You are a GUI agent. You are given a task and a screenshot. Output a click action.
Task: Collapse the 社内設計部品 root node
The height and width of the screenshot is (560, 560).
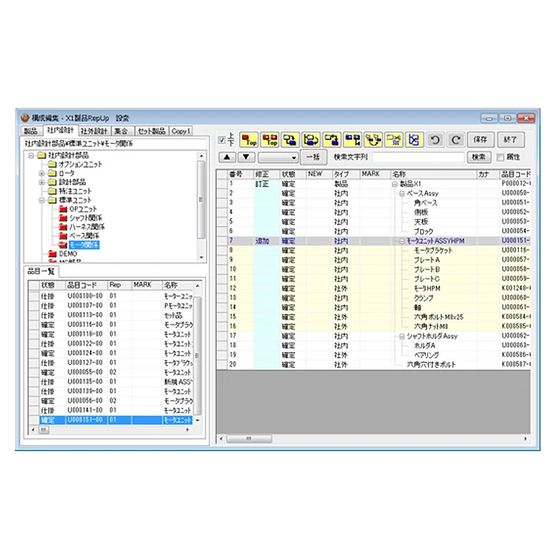31,155
